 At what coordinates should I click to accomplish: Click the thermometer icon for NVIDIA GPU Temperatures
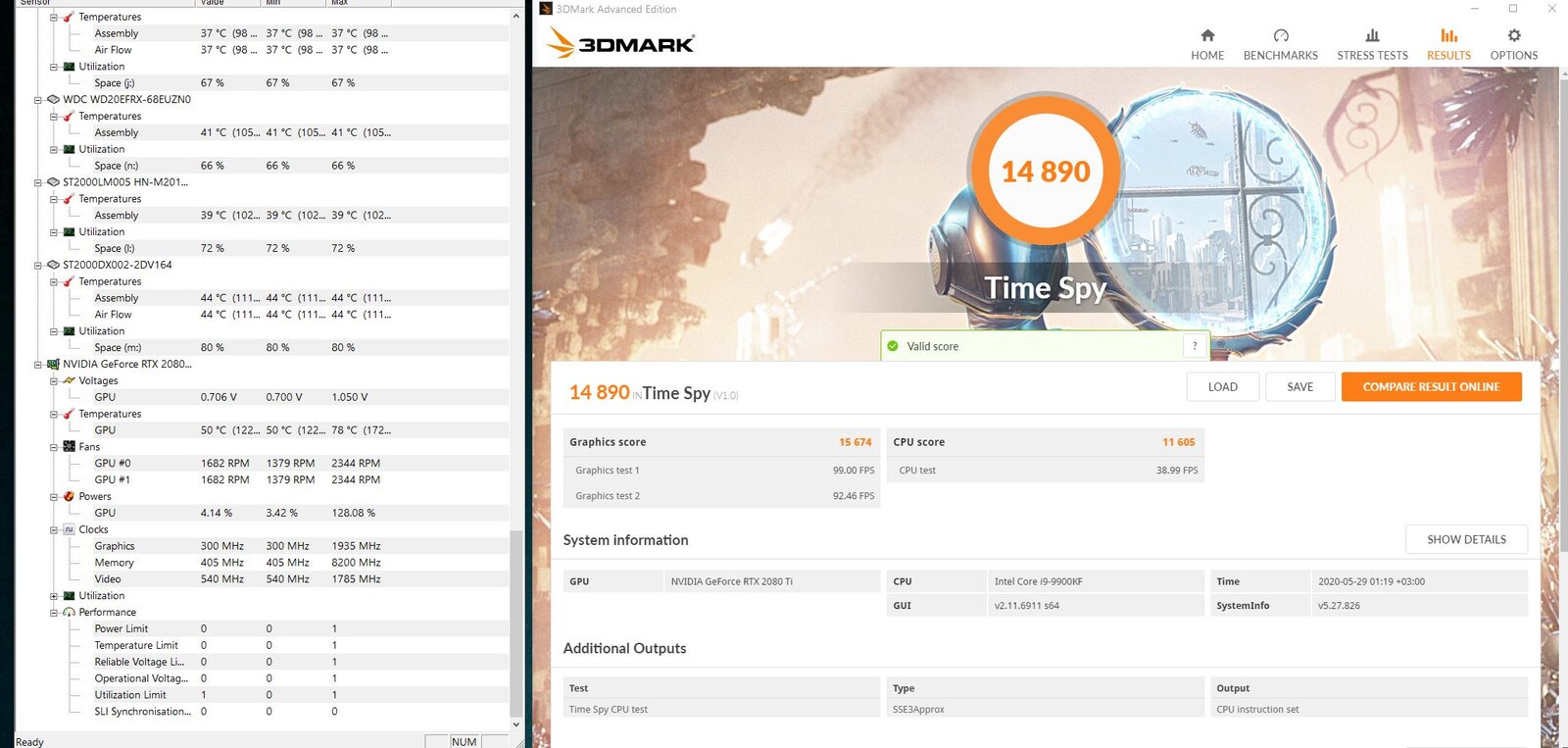pos(69,414)
